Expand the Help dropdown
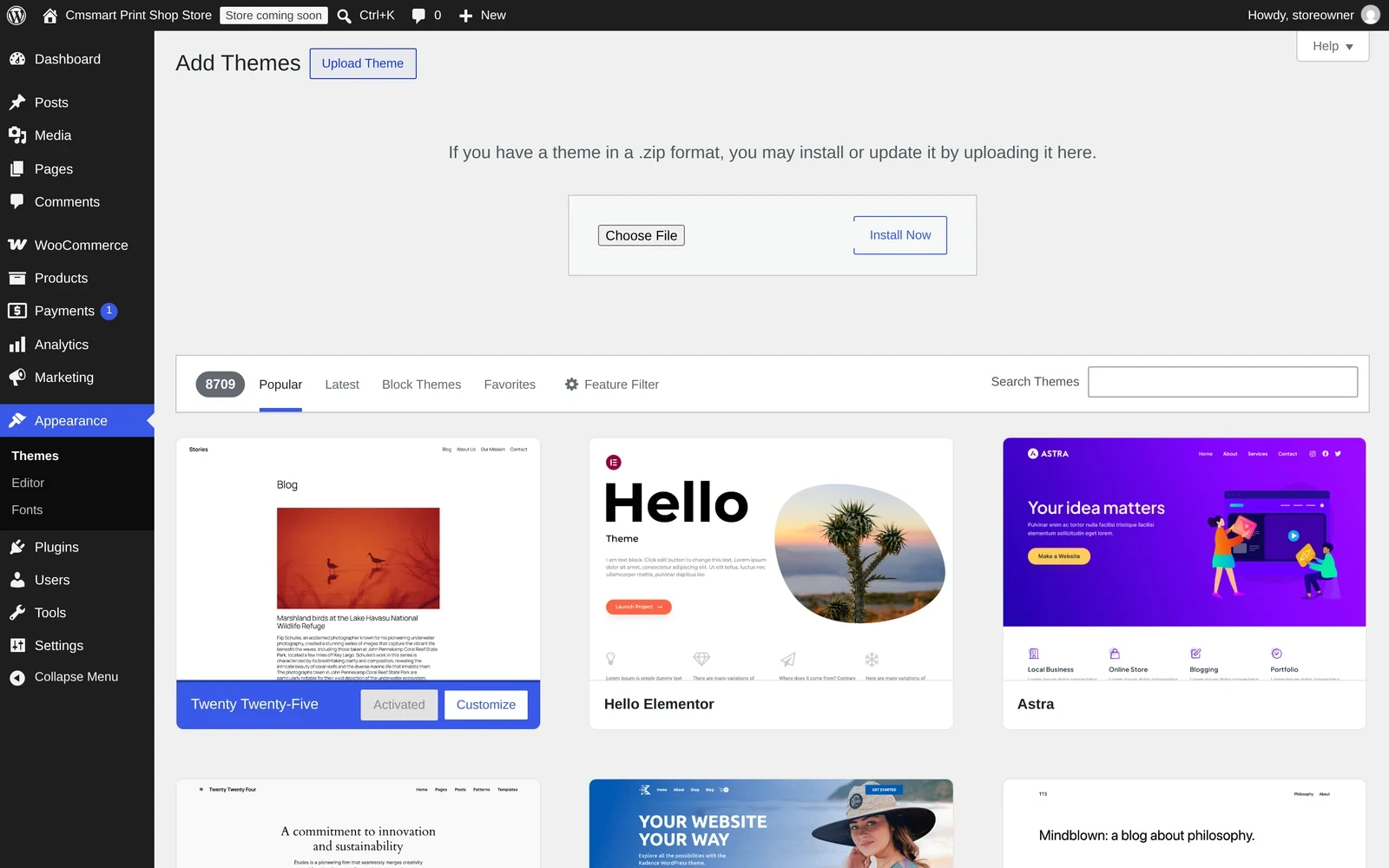This screenshot has width=1389, height=868. (1333, 46)
